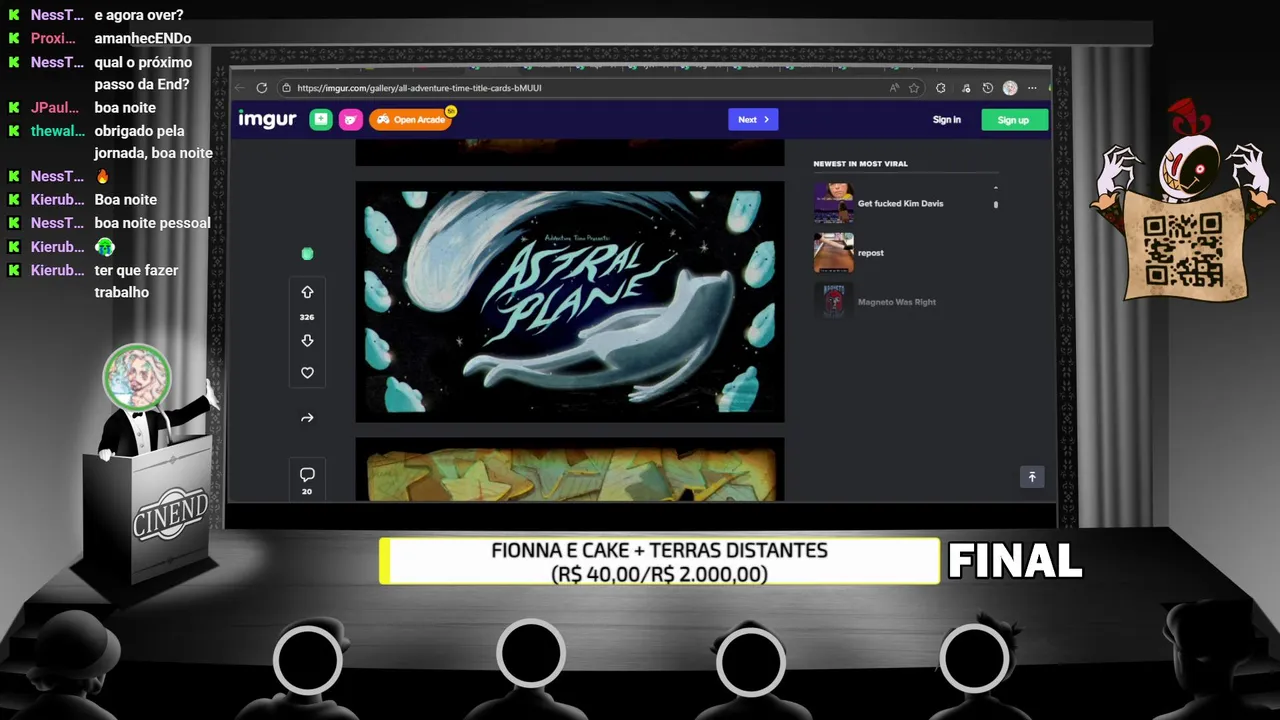Screen dimensions: 1280x720
Task: Click the QR code scroll overlay
Action: pos(1184,250)
